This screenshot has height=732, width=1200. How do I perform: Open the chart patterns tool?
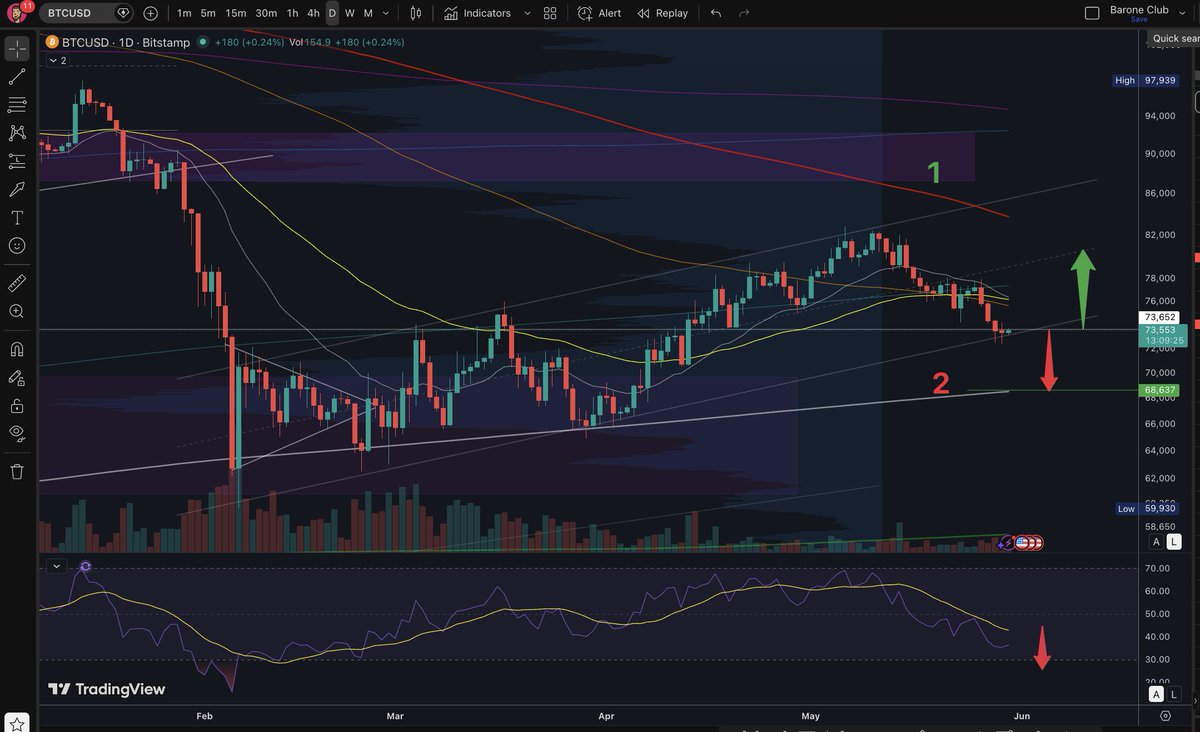(17, 133)
